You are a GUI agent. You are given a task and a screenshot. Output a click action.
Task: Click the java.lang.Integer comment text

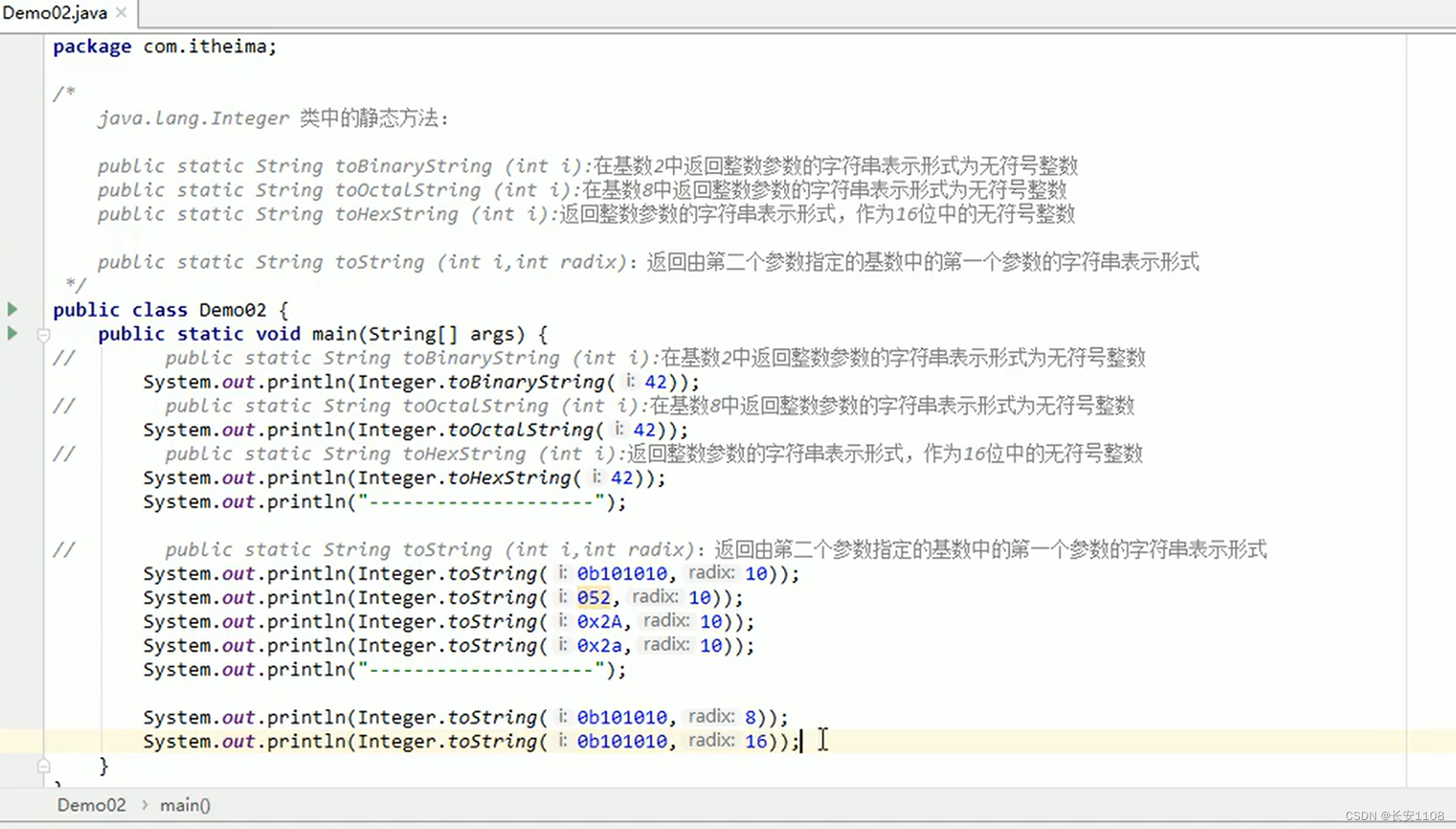[194, 119]
